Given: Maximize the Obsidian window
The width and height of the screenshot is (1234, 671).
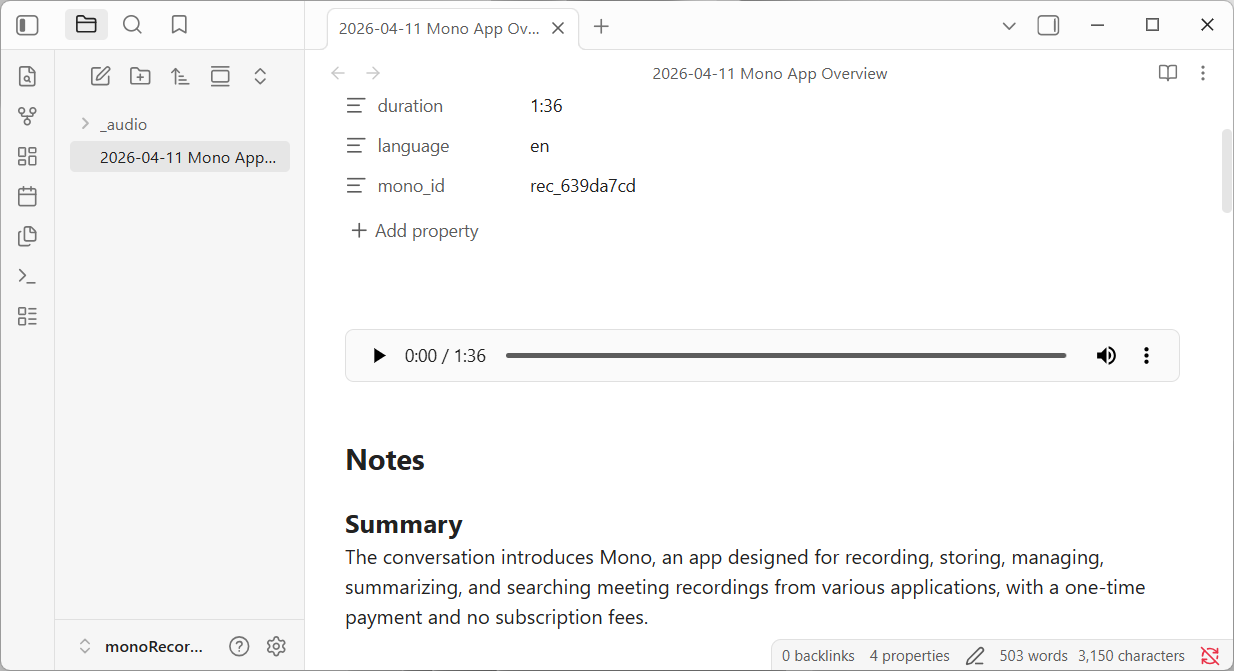Looking at the screenshot, I should [1152, 25].
